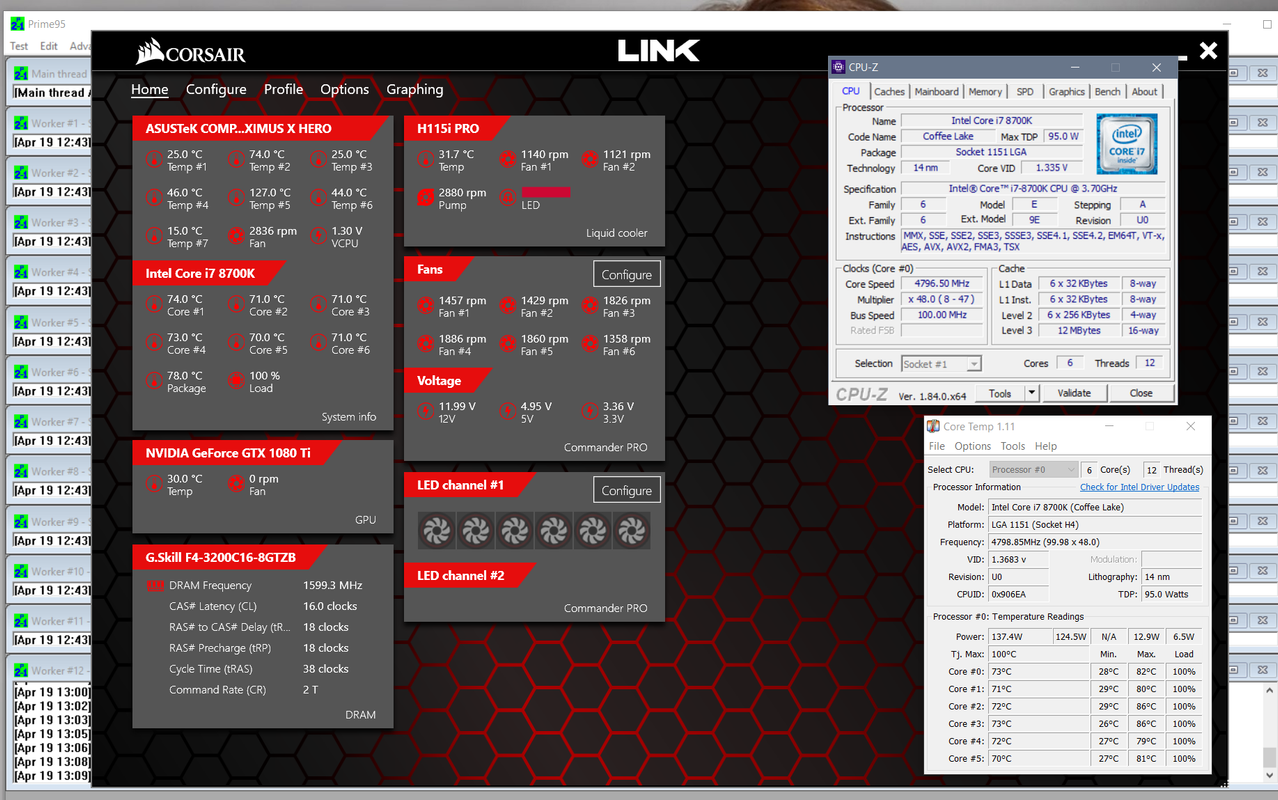Switch to the Graphing tab

tap(415, 89)
